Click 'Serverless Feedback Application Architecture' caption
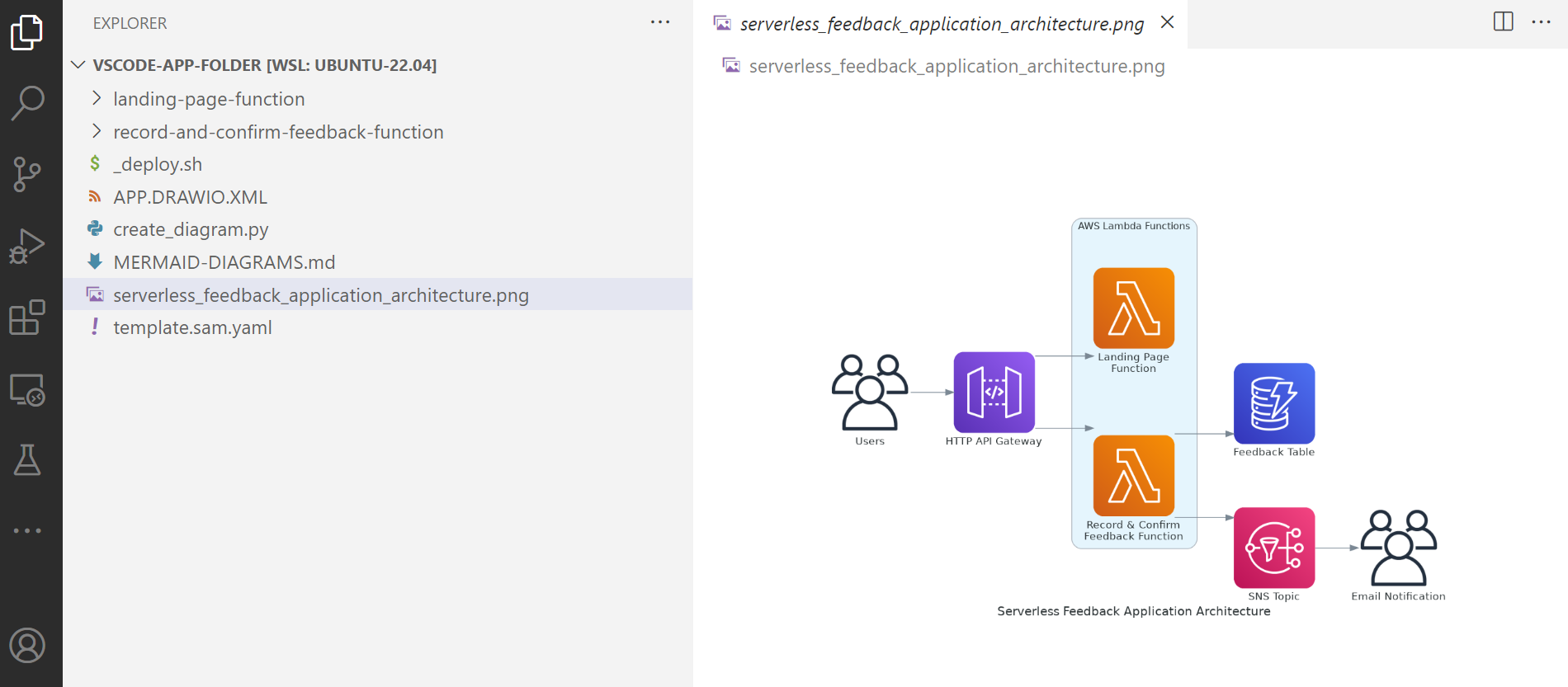Image resolution: width=1568 pixels, height=687 pixels. tap(1134, 611)
